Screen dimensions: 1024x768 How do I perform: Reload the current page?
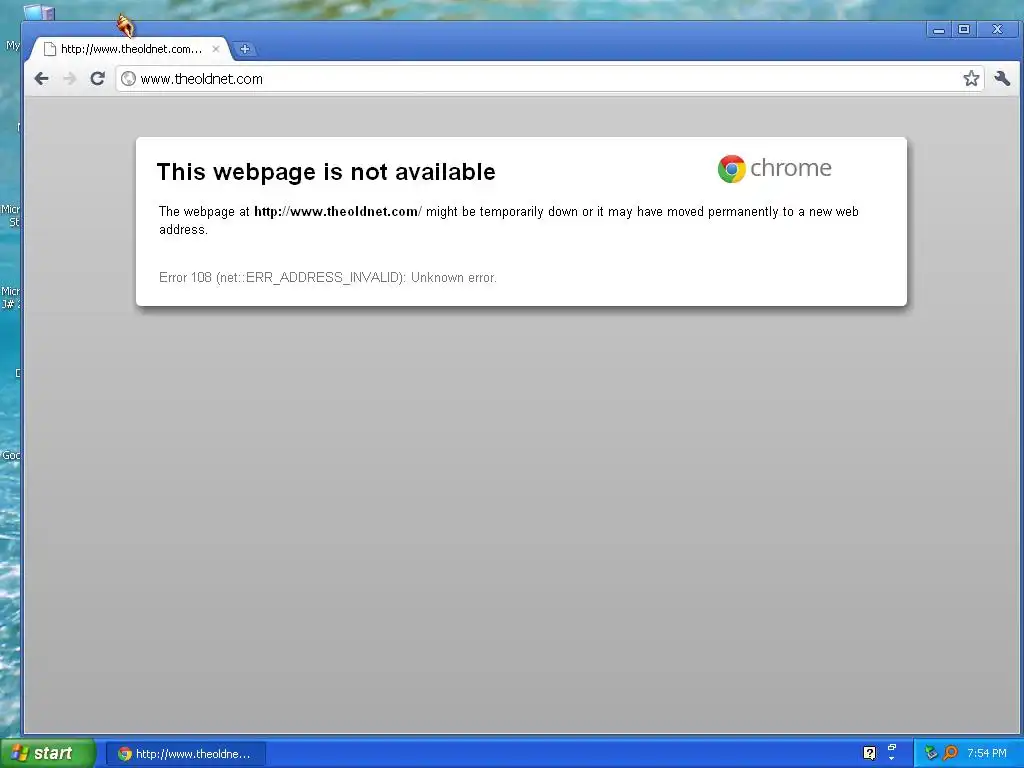[x=97, y=79]
